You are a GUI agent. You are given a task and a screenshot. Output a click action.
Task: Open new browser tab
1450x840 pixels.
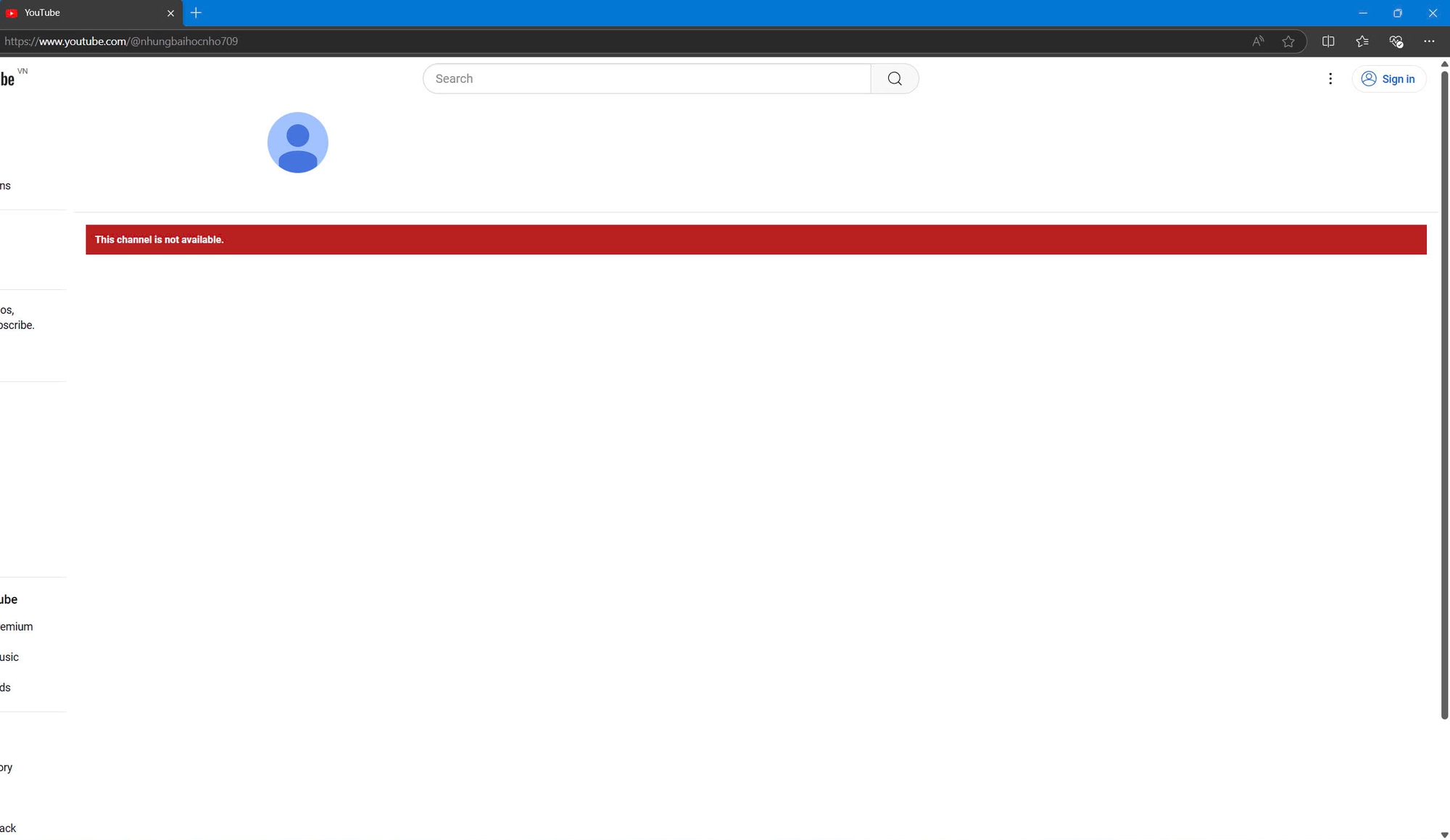pos(196,12)
